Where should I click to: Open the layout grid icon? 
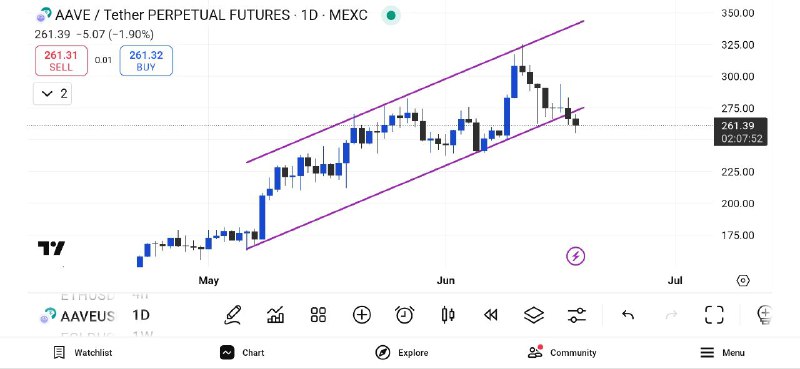[318, 315]
